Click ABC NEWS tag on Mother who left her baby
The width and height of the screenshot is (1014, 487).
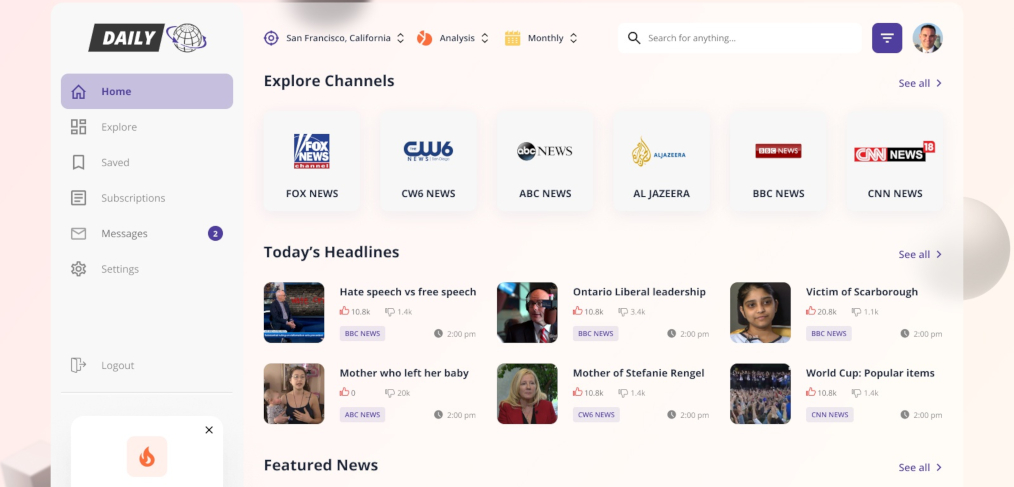coord(362,415)
